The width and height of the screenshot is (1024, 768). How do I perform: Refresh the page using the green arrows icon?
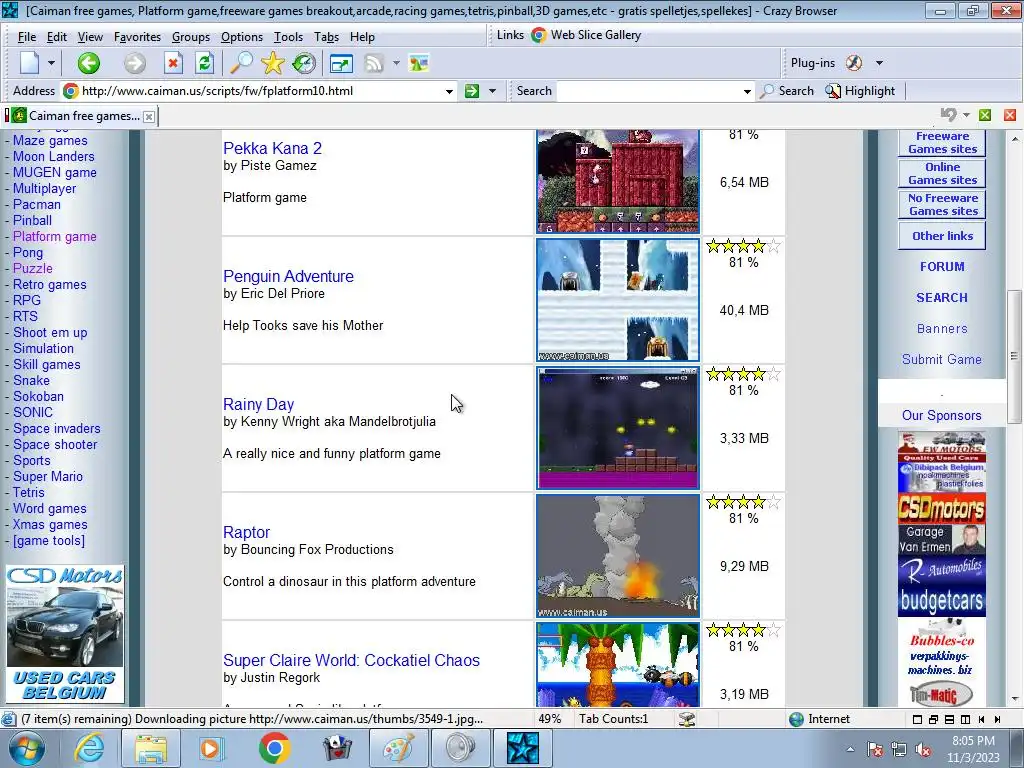(204, 63)
